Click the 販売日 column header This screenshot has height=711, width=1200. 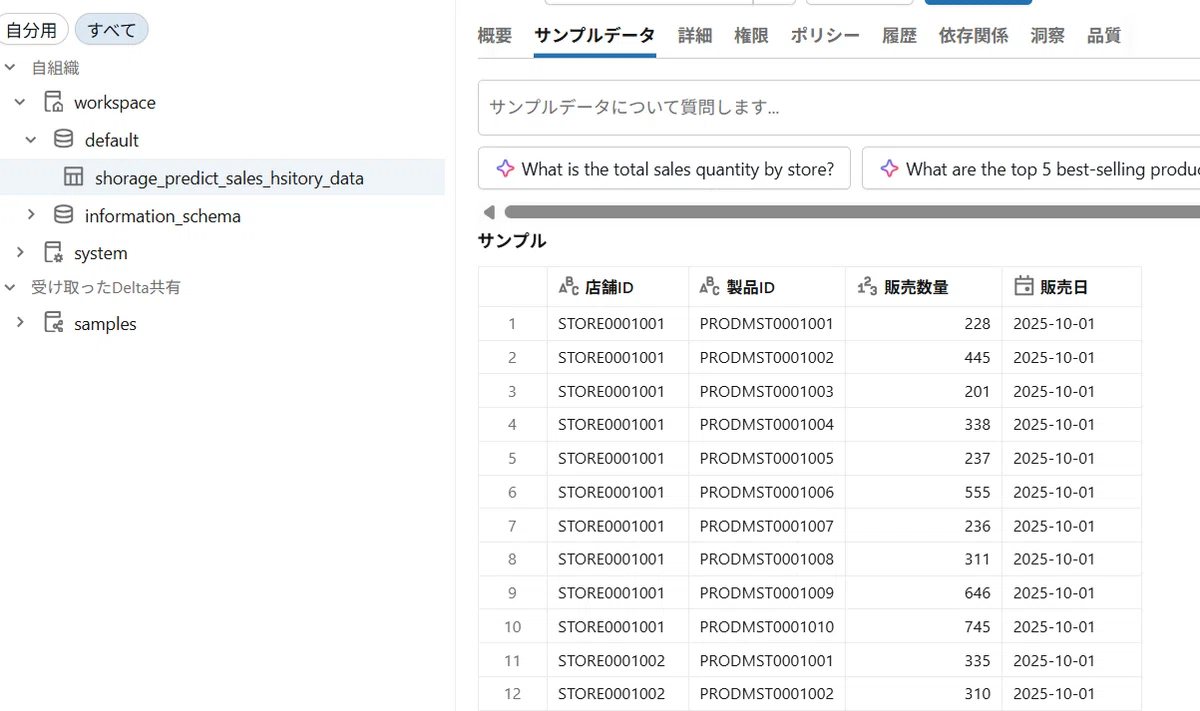tap(1071, 287)
